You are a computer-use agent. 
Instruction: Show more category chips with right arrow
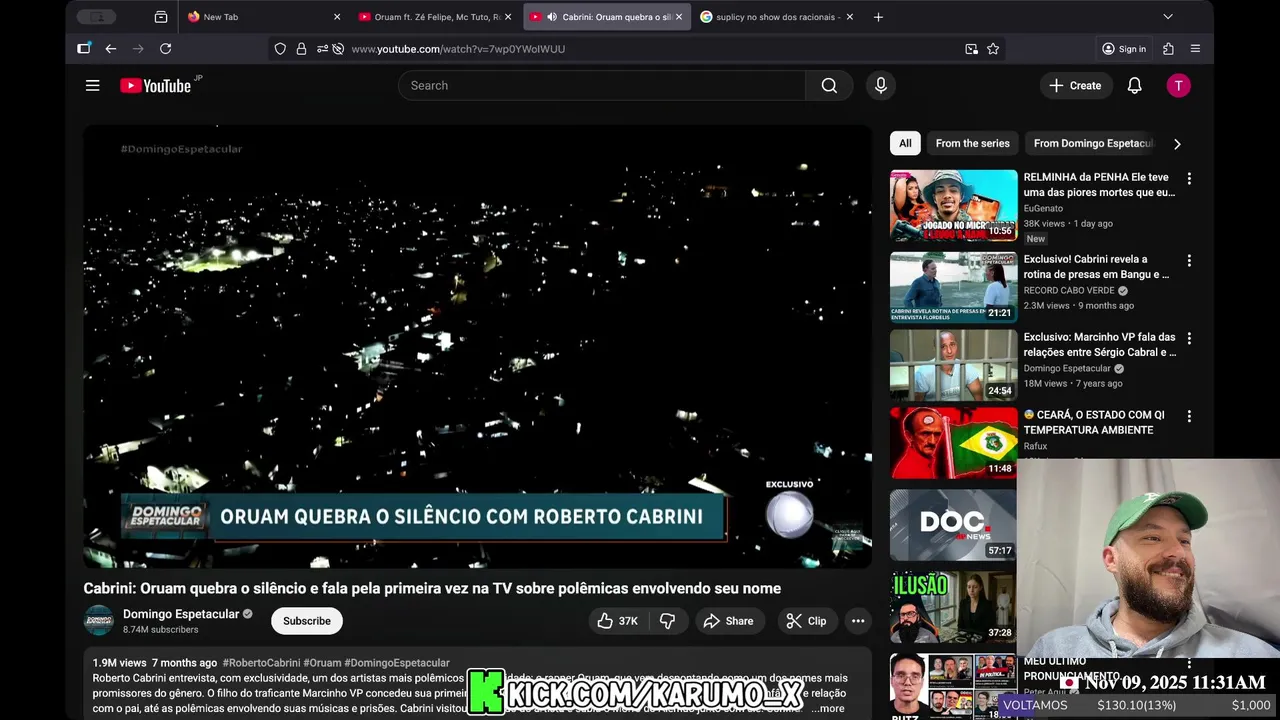click(1177, 144)
